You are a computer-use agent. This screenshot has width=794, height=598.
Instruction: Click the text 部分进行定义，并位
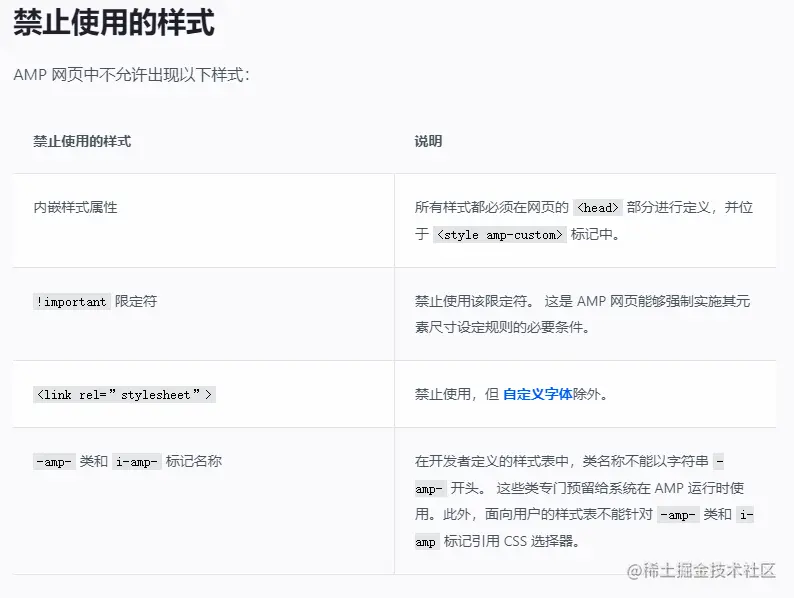point(690,207)
